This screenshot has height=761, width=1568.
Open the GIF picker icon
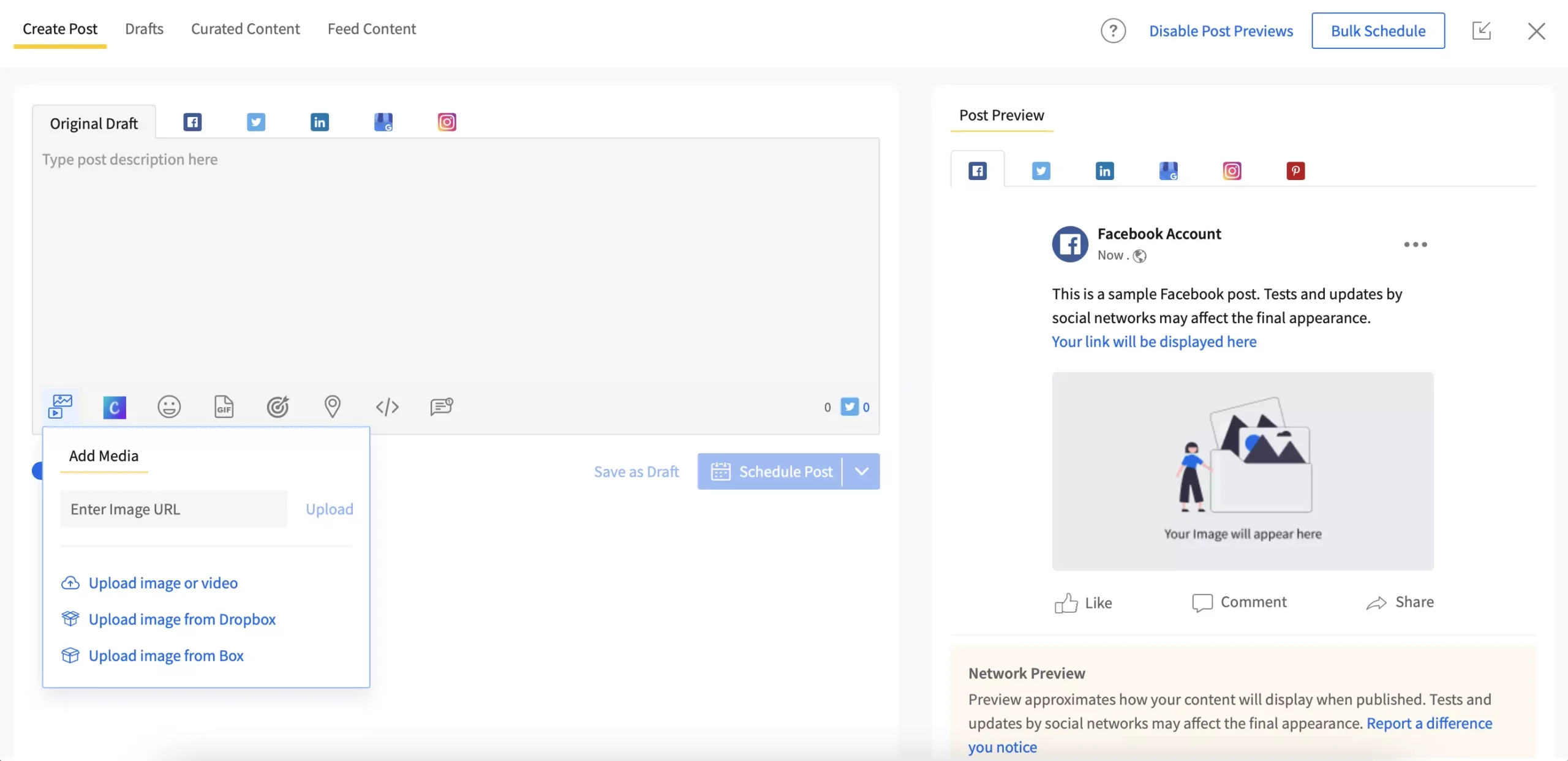coord(224,407)
